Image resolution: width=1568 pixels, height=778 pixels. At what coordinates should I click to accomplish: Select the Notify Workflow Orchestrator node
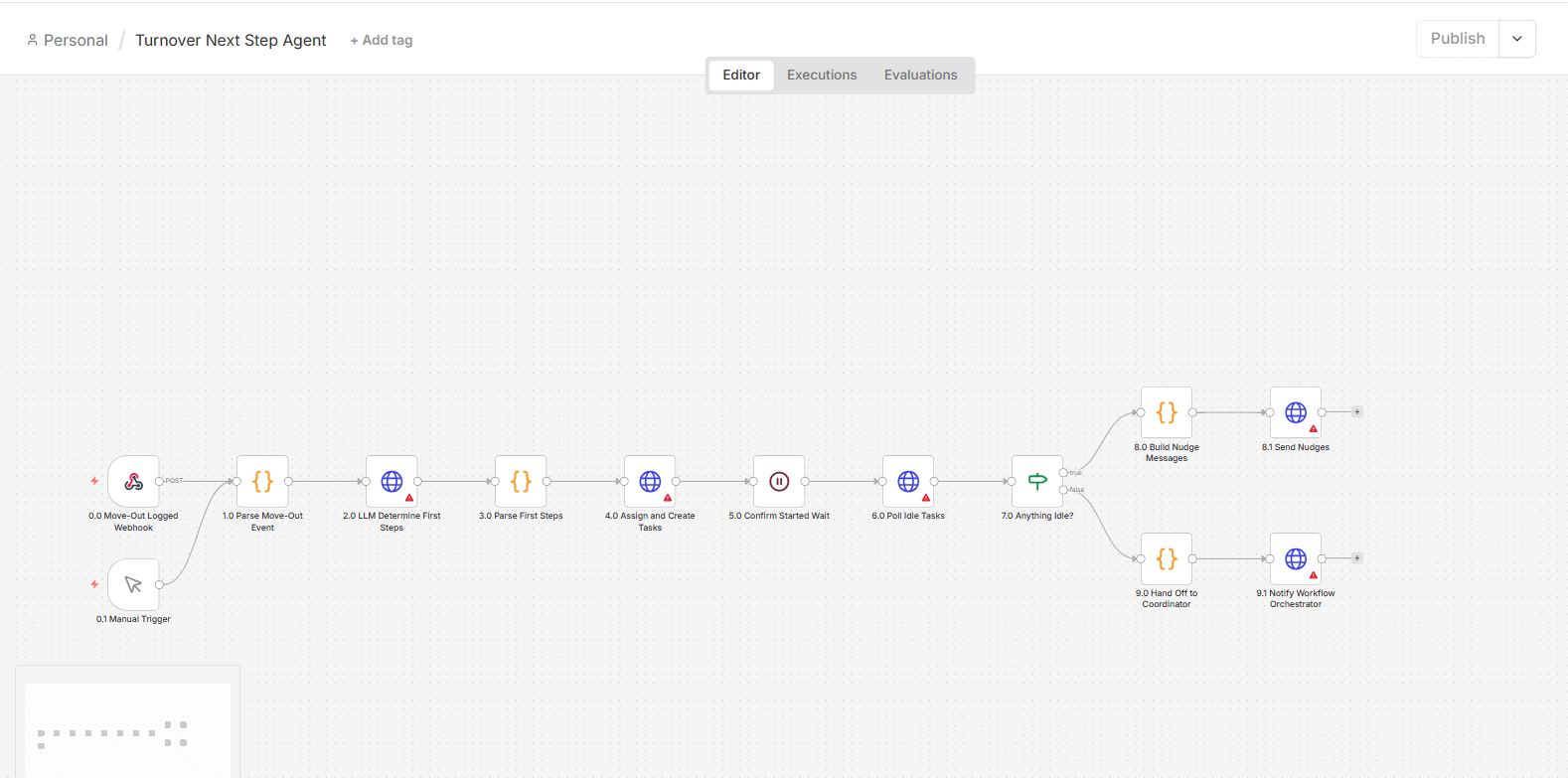1296,558
